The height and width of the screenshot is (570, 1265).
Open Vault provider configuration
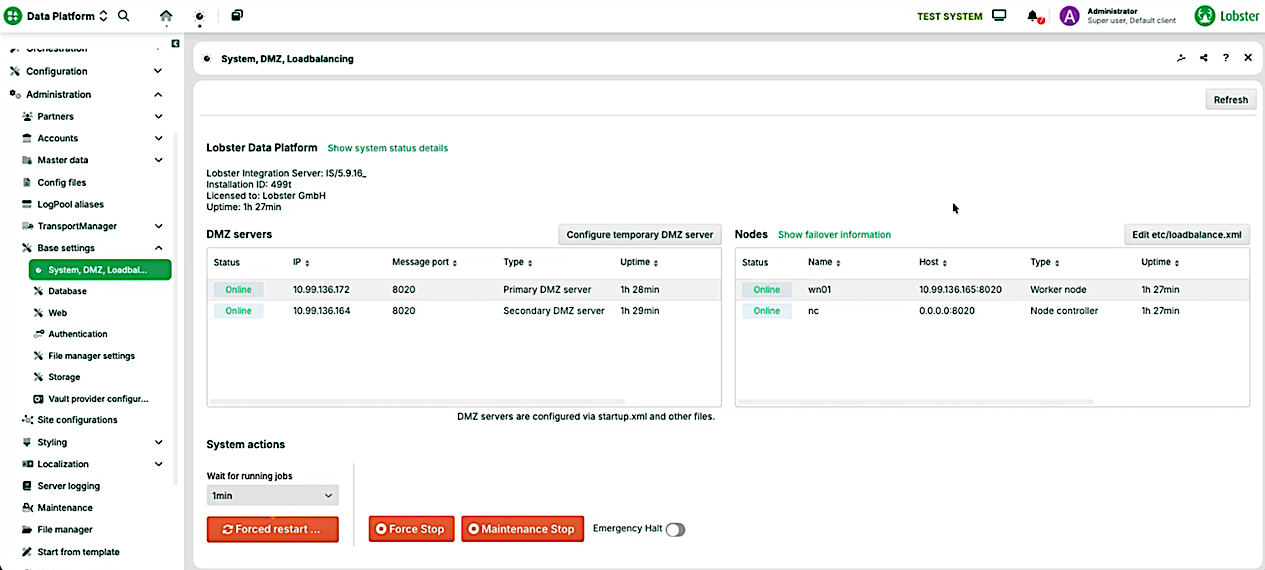(98, 398)
